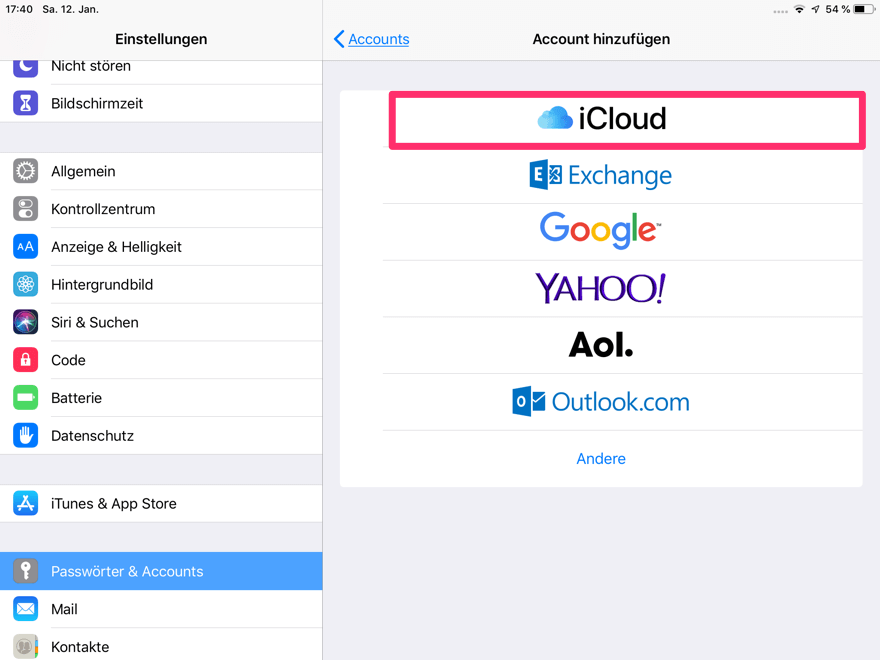880x660 pixels.
Task: Open Siri & Suchen icon
Action: pos(26,322)
